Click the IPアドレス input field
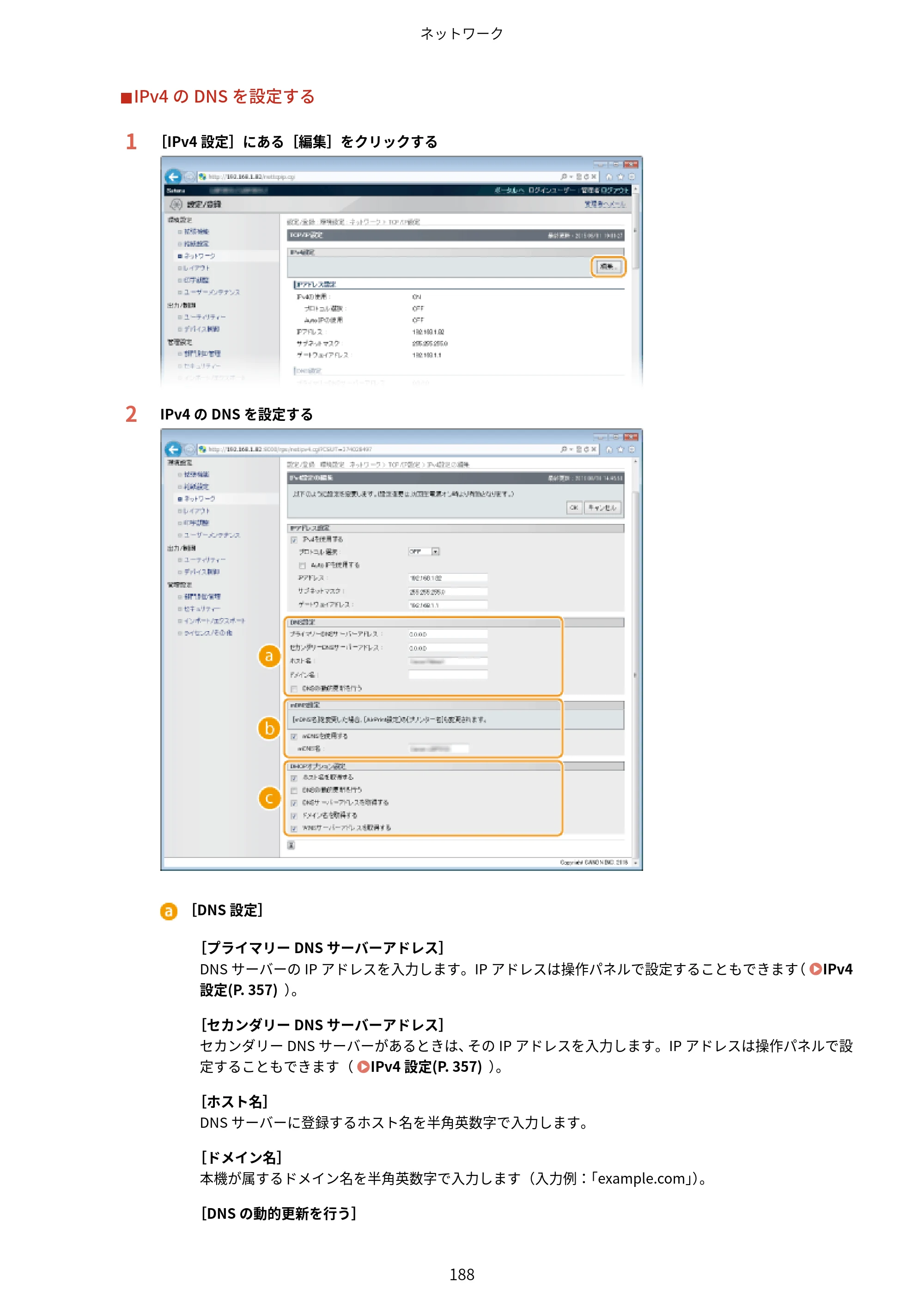This screenshot has width=924, height=1307. tap(448, 578)
